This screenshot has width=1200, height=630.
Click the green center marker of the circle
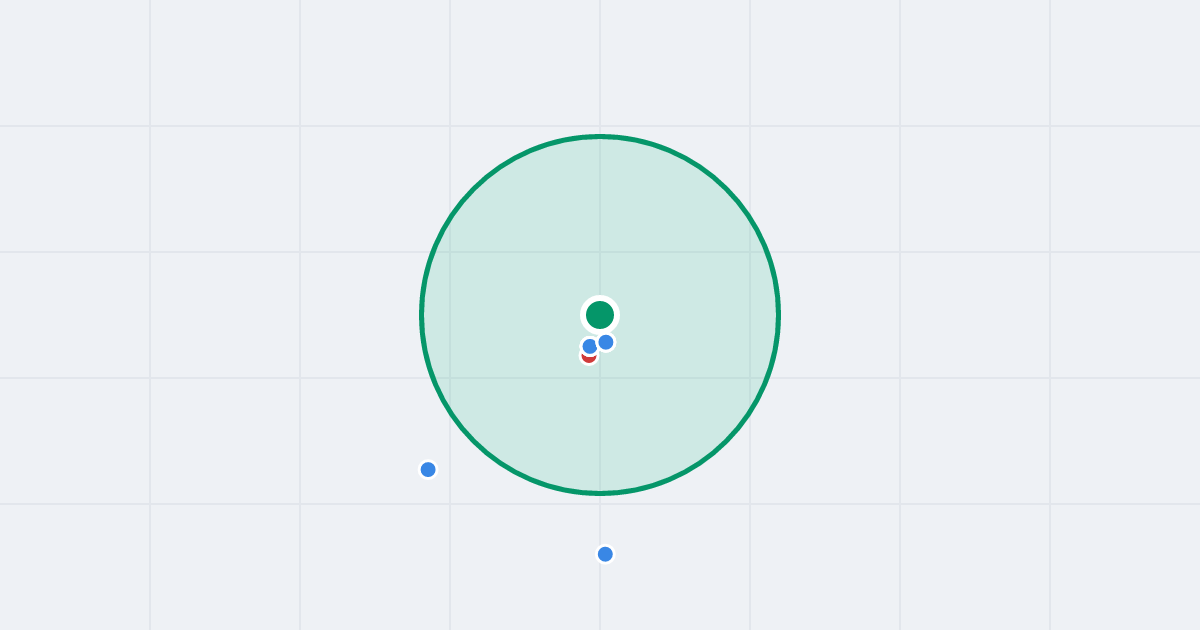click(600, 315)
